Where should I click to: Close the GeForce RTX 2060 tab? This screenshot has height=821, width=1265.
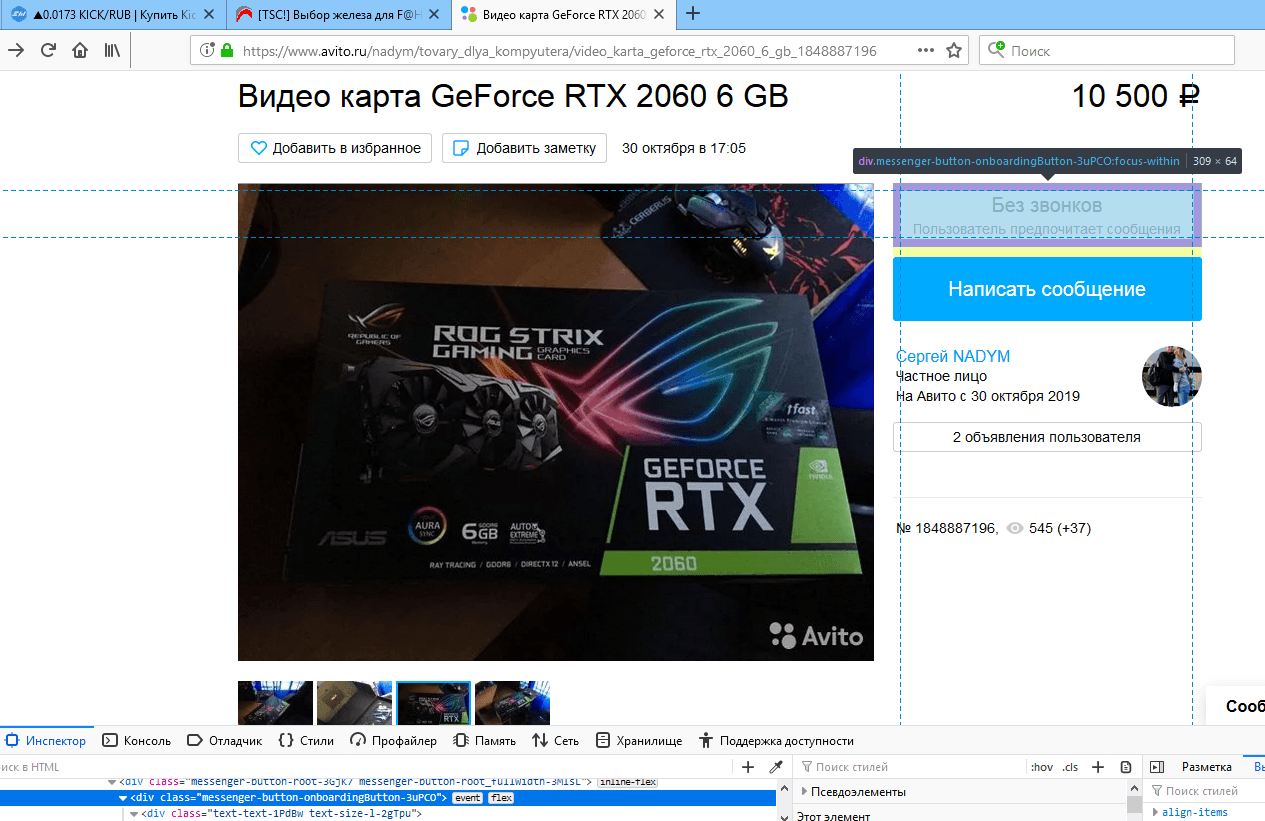[x=660, y=14]
